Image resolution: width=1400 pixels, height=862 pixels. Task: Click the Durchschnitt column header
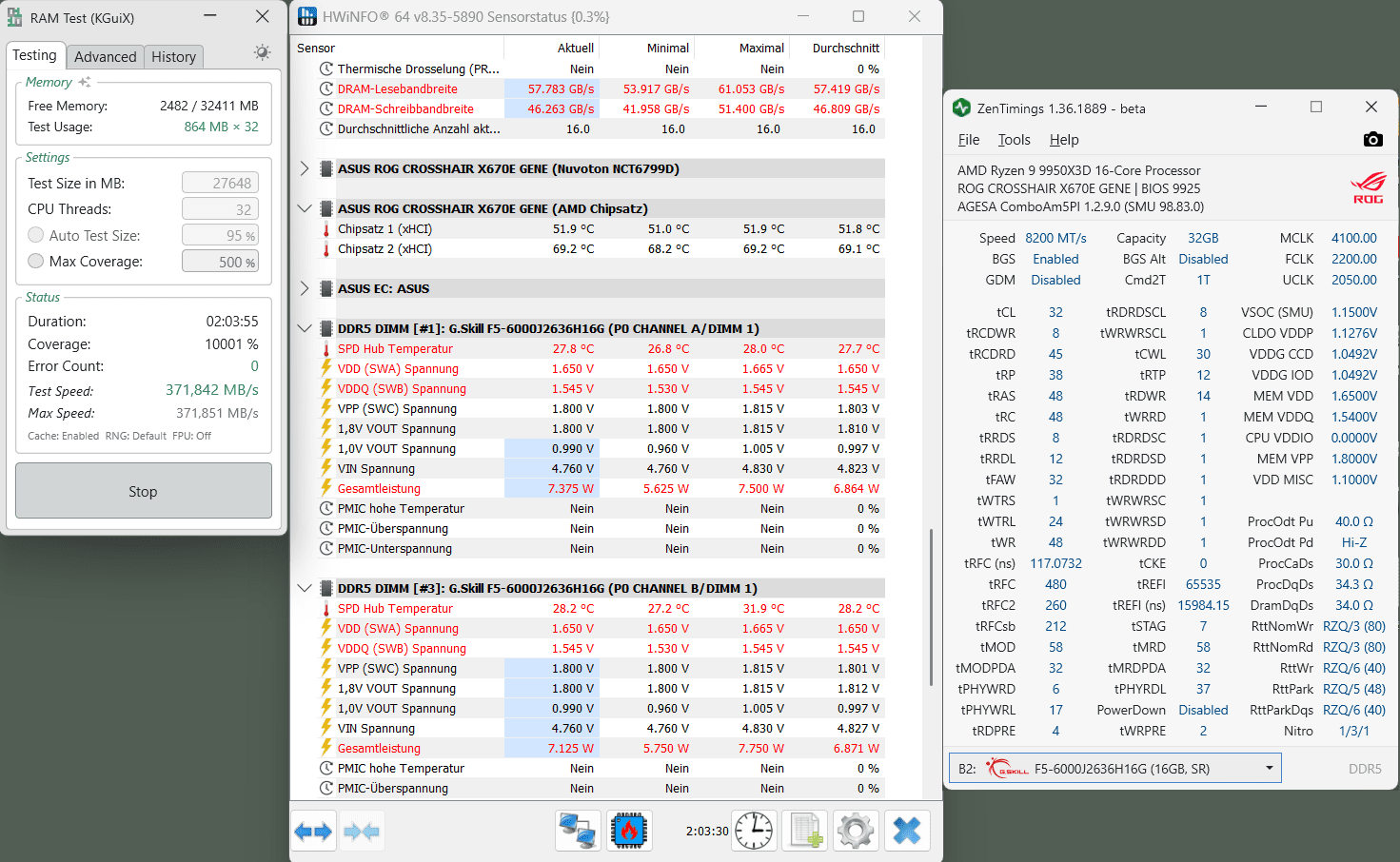[838, 48]
